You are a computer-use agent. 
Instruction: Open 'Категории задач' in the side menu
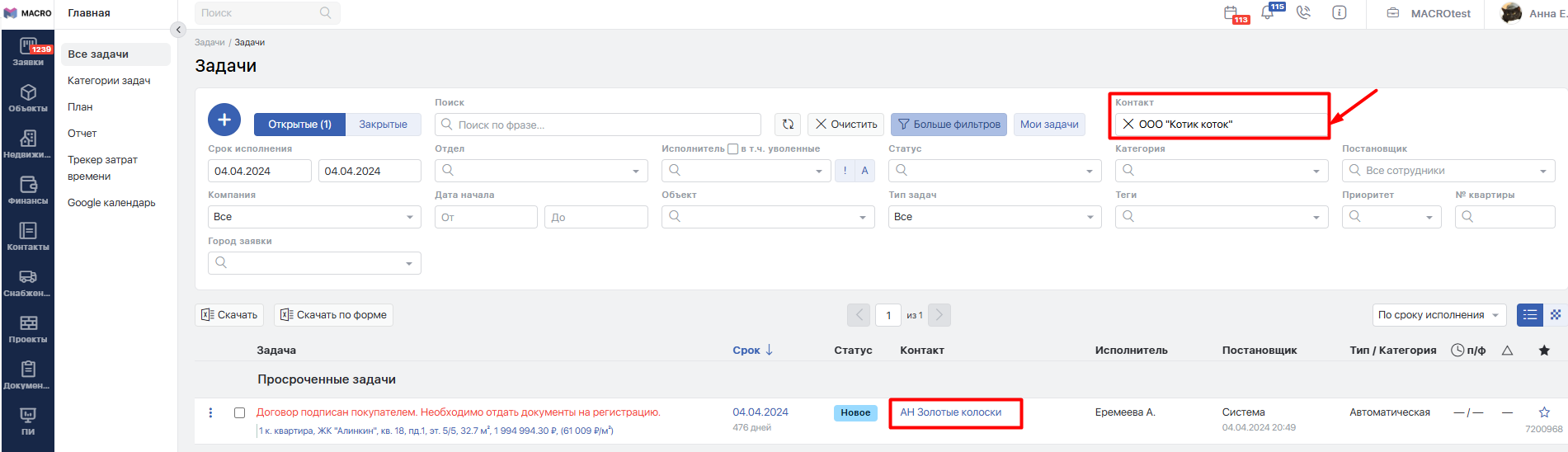109,81
